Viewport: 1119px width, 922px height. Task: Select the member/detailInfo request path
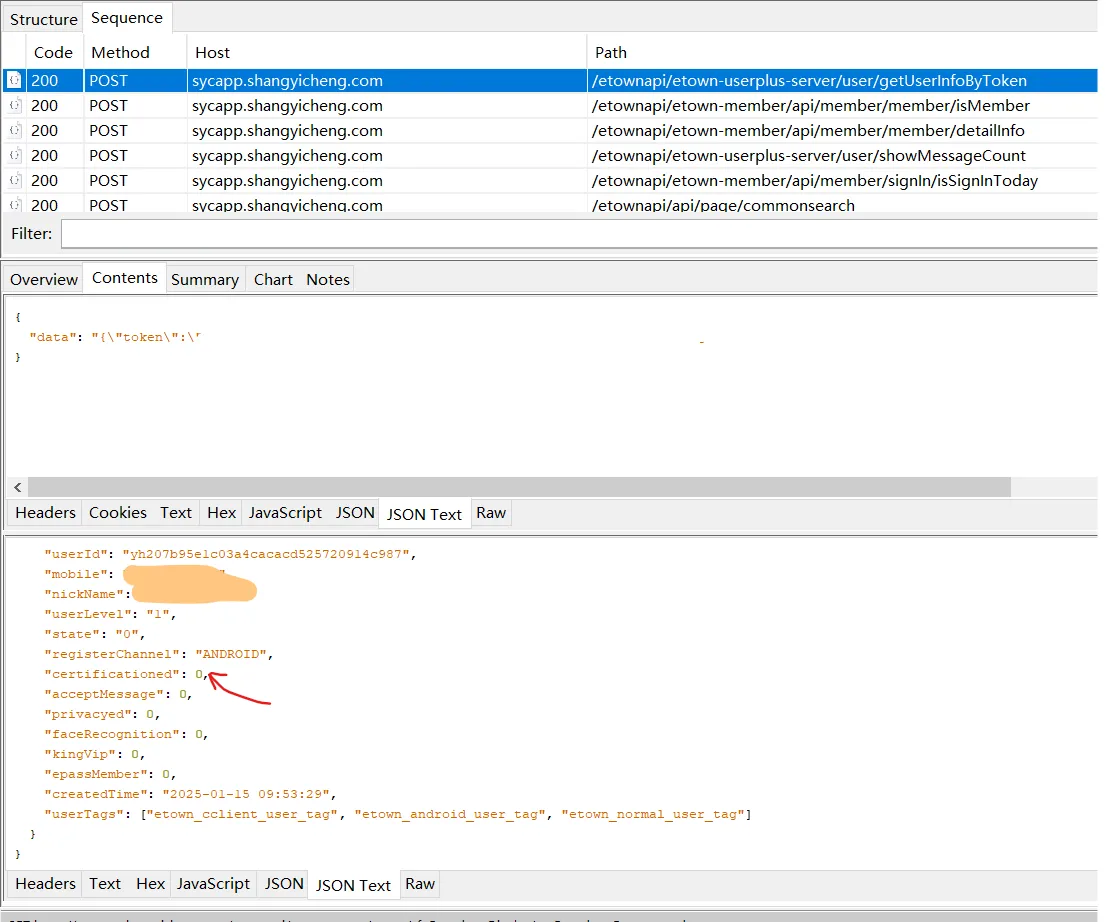(808, 131)
